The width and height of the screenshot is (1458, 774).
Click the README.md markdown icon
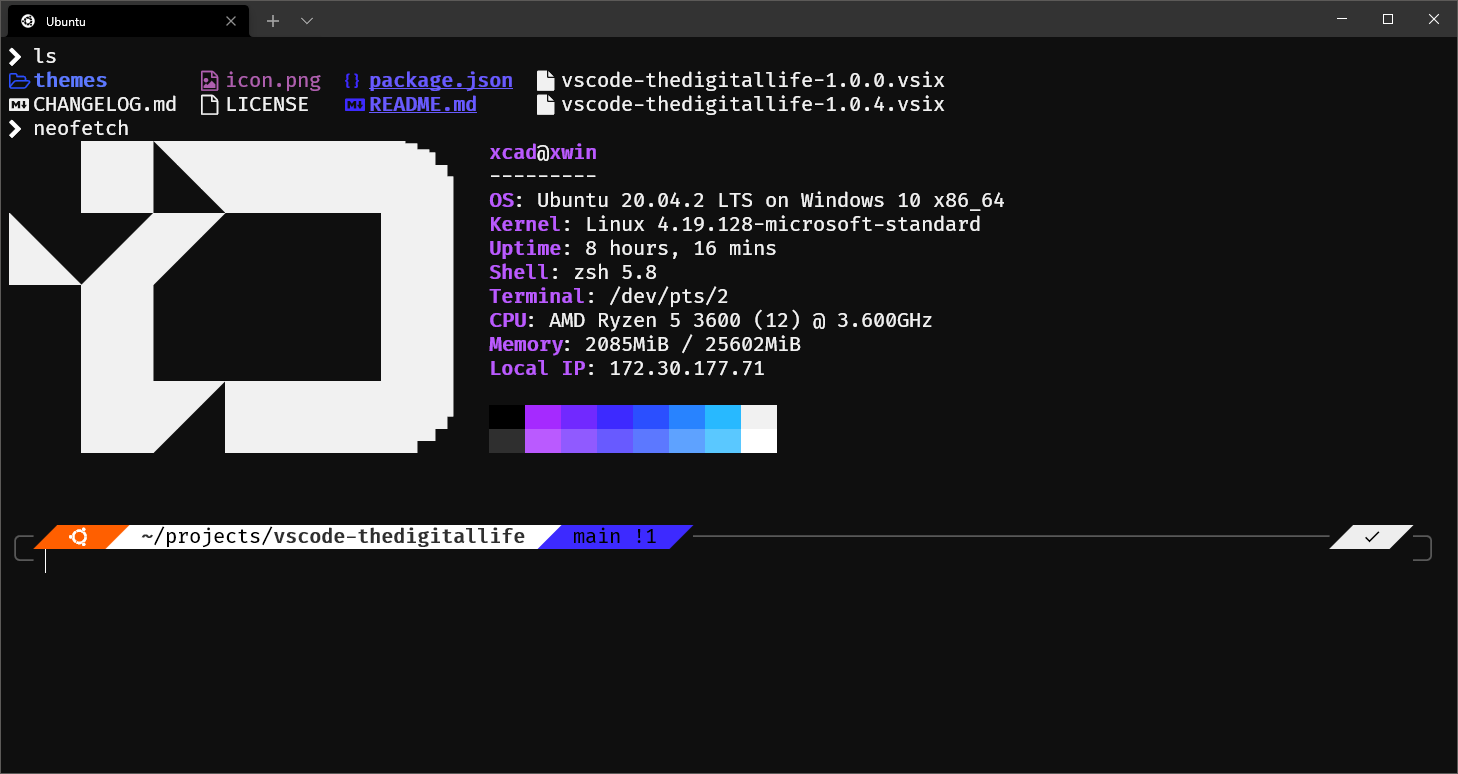354,104
